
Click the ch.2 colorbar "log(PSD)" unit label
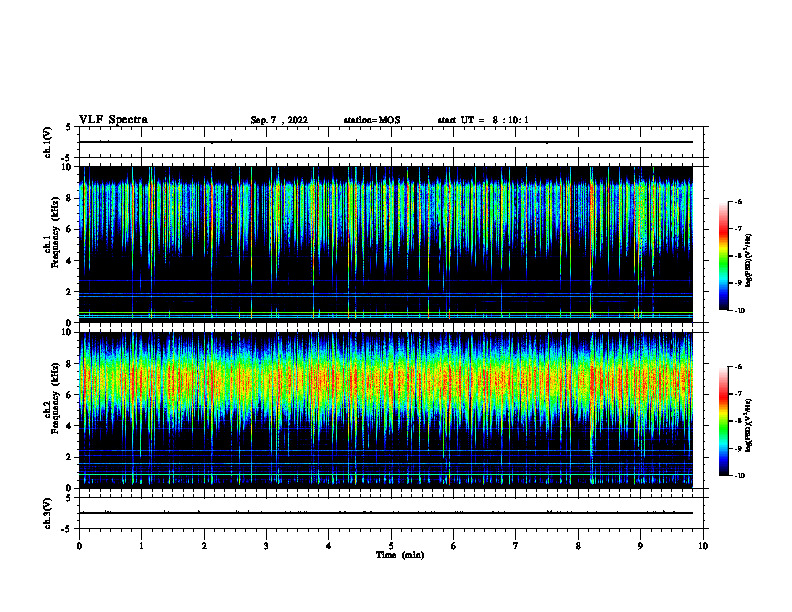tap(748, 425)
